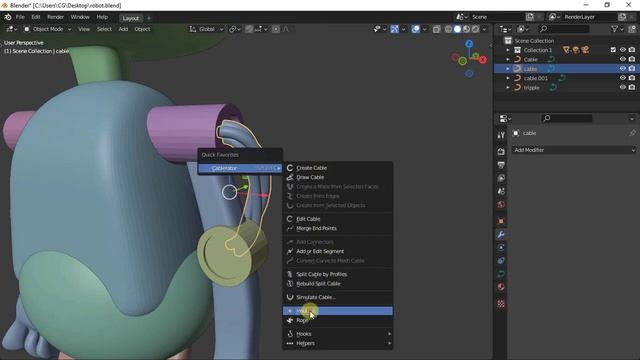The height and width of the screenshot is (360, 640).
Task: Open the Window menu
Action: [80, 17]
